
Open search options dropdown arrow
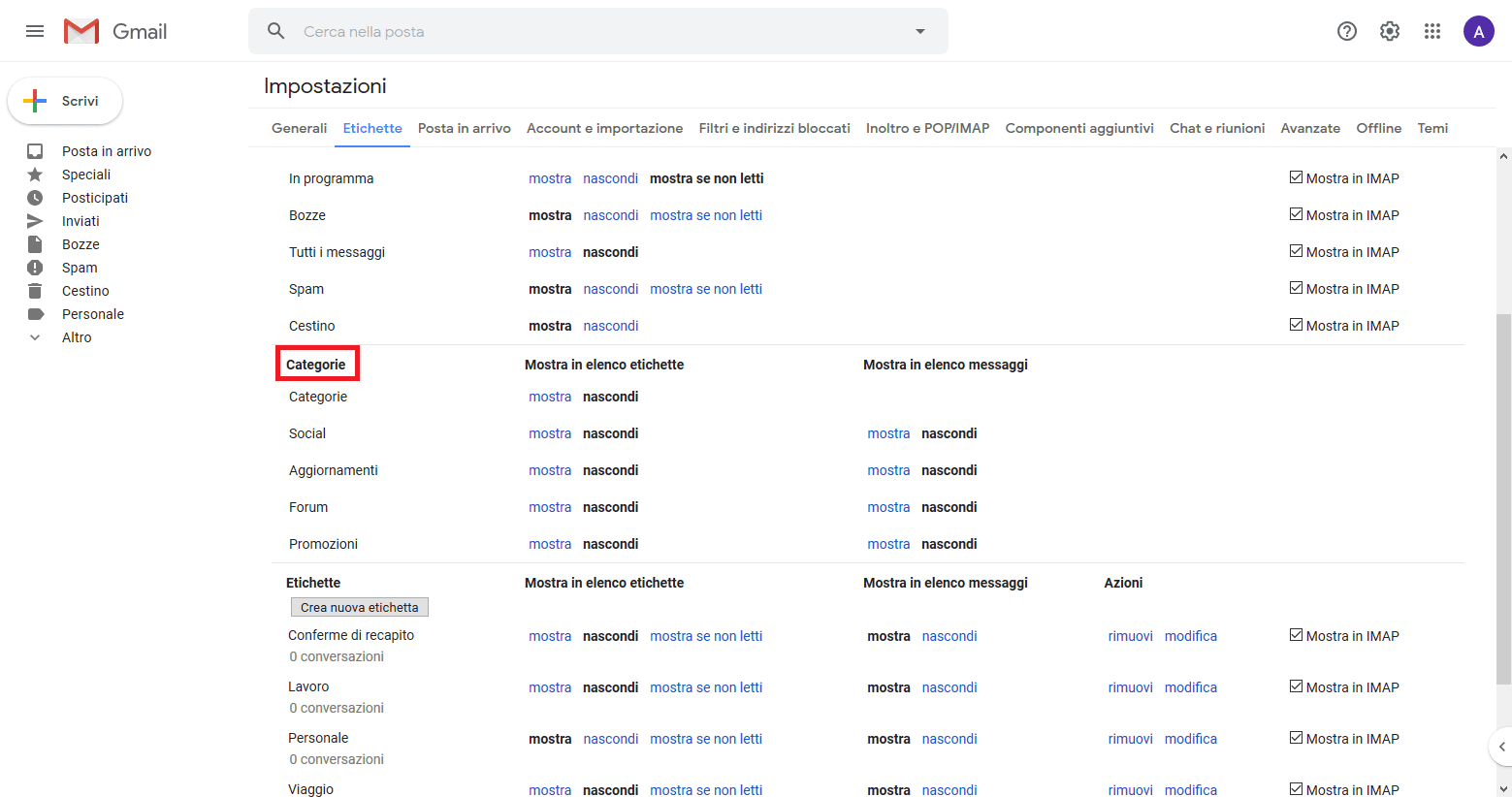click(920, 31)
